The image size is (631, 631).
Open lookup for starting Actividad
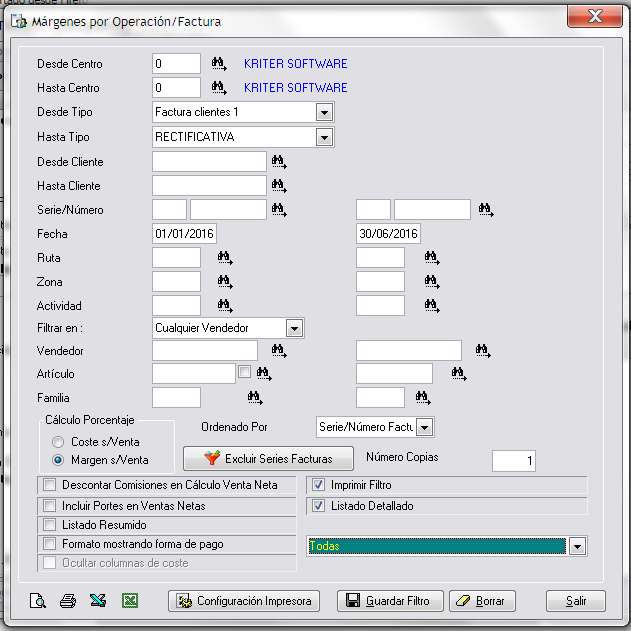click(x=225, y=305)
